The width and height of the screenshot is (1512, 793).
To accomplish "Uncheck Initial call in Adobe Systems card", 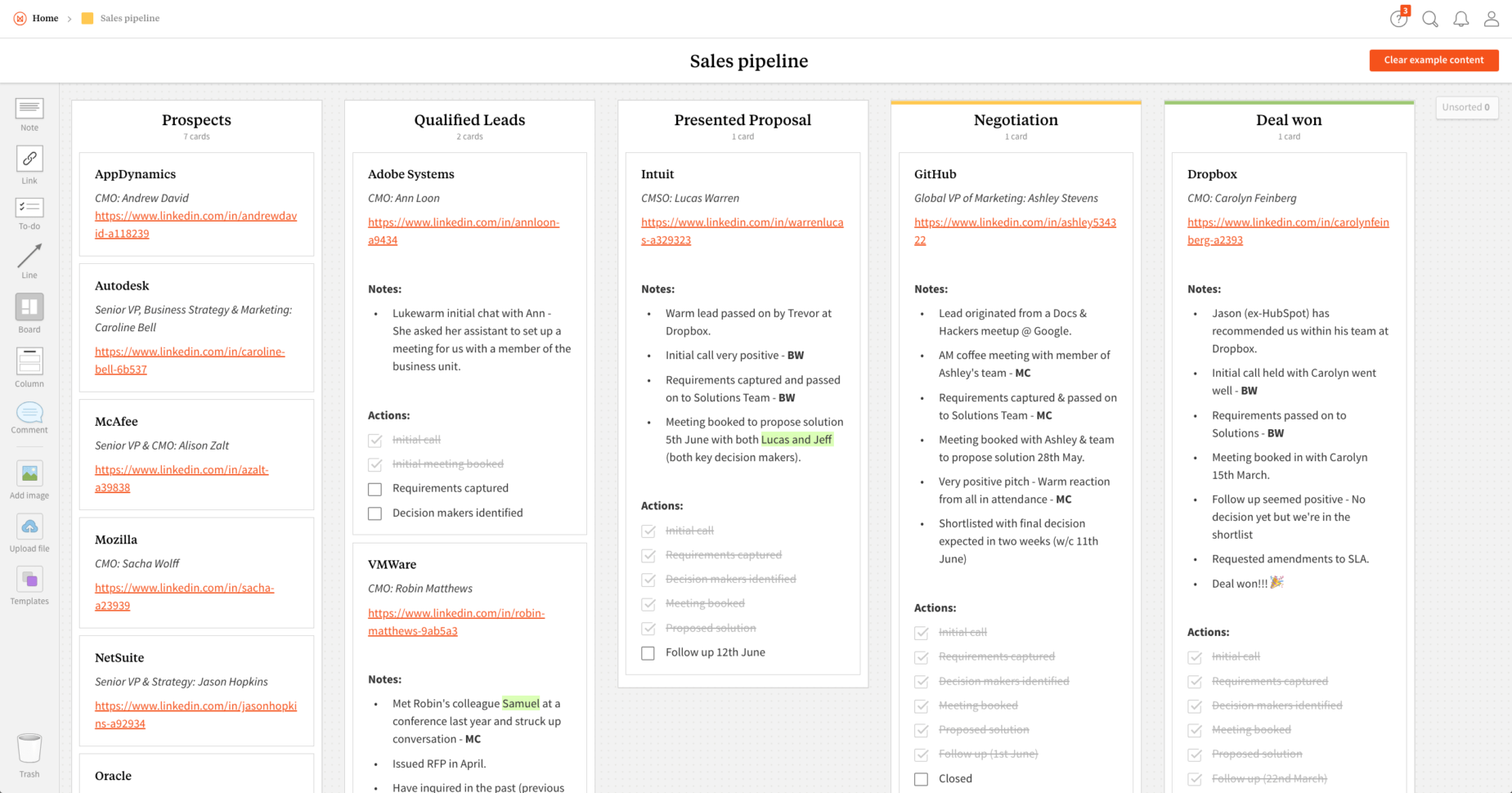I will click(x=375, y=441).
